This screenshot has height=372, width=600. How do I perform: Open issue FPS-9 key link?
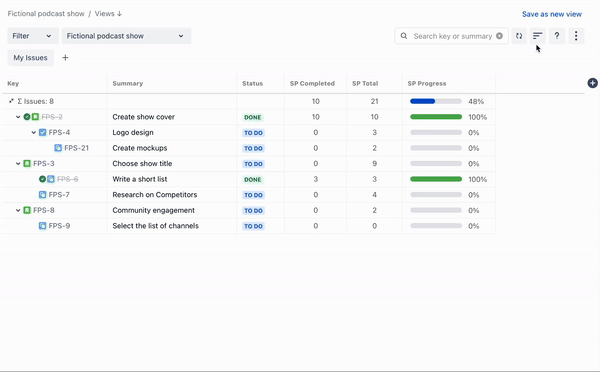(x=59, y=226)
